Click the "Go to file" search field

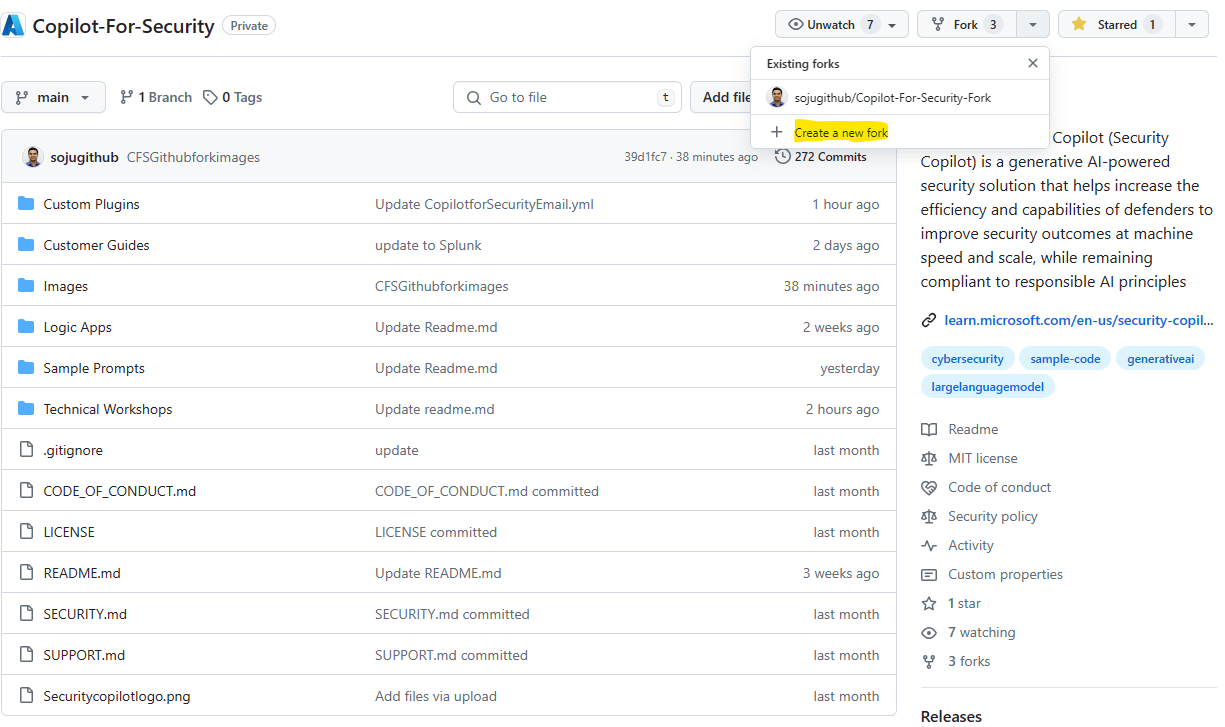tap(567, 97)
